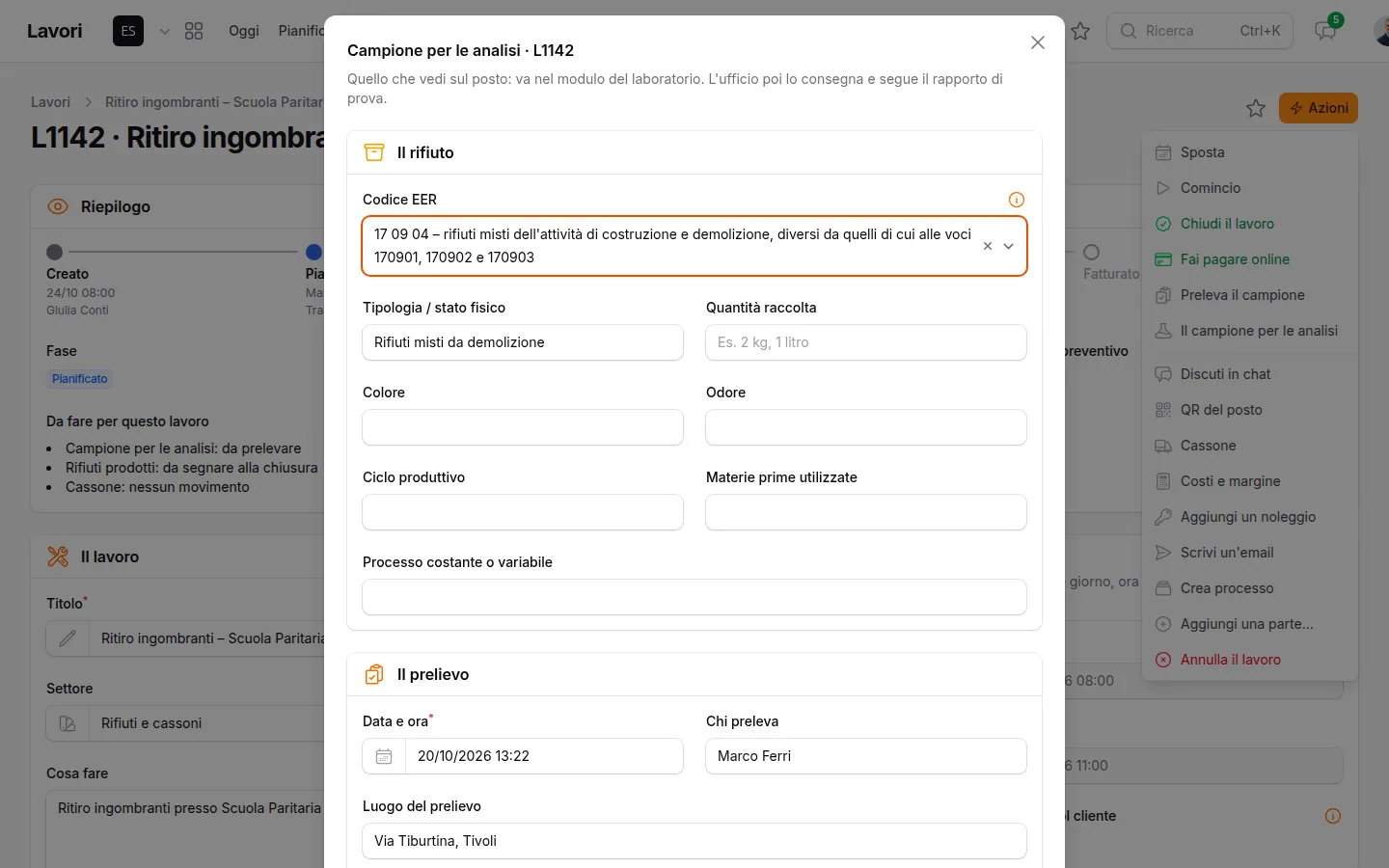
Task: Click the Lavori app title
Action: [x=55, y=31]
